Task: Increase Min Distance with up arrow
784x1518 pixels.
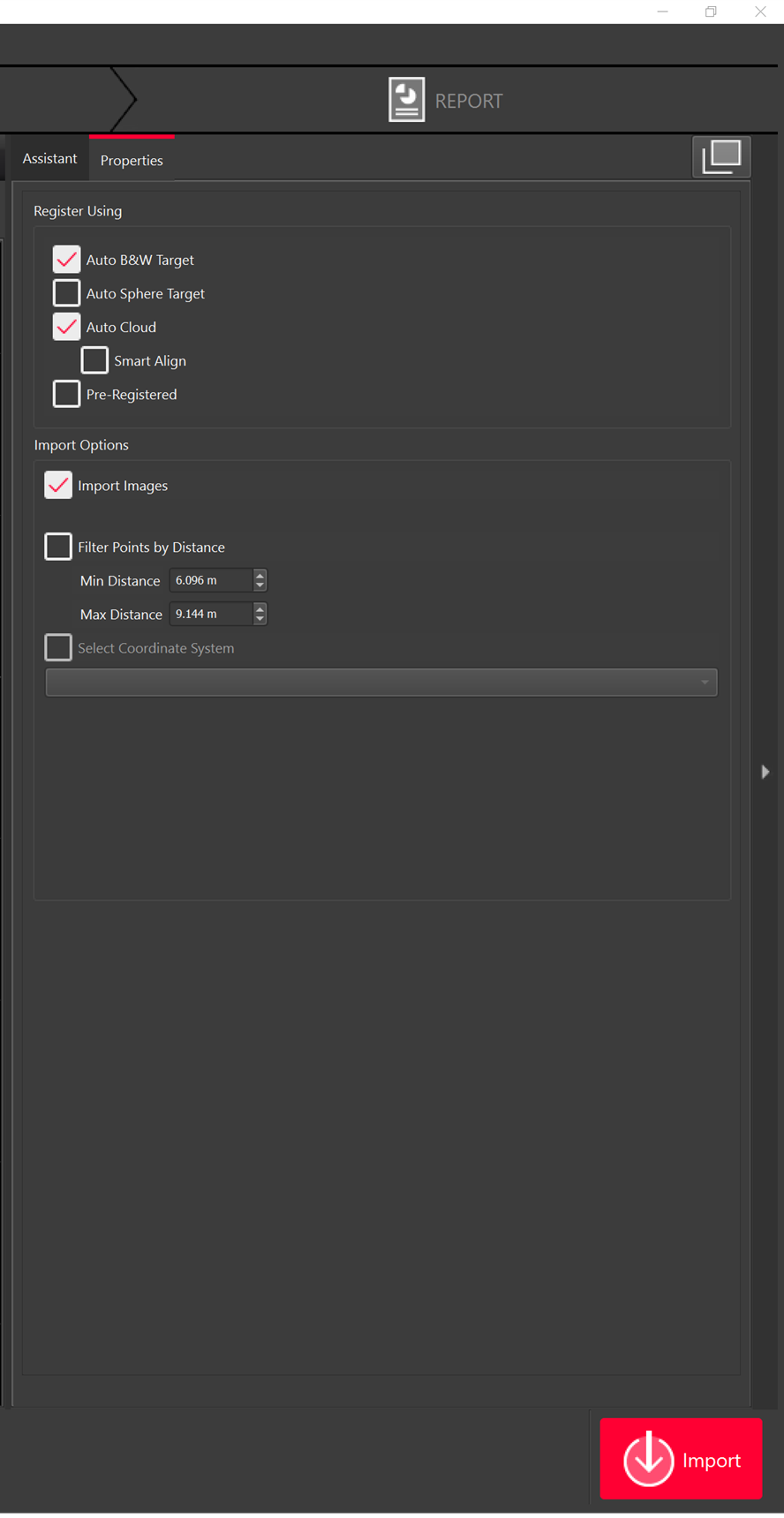Action: click(x=260, y=575)
